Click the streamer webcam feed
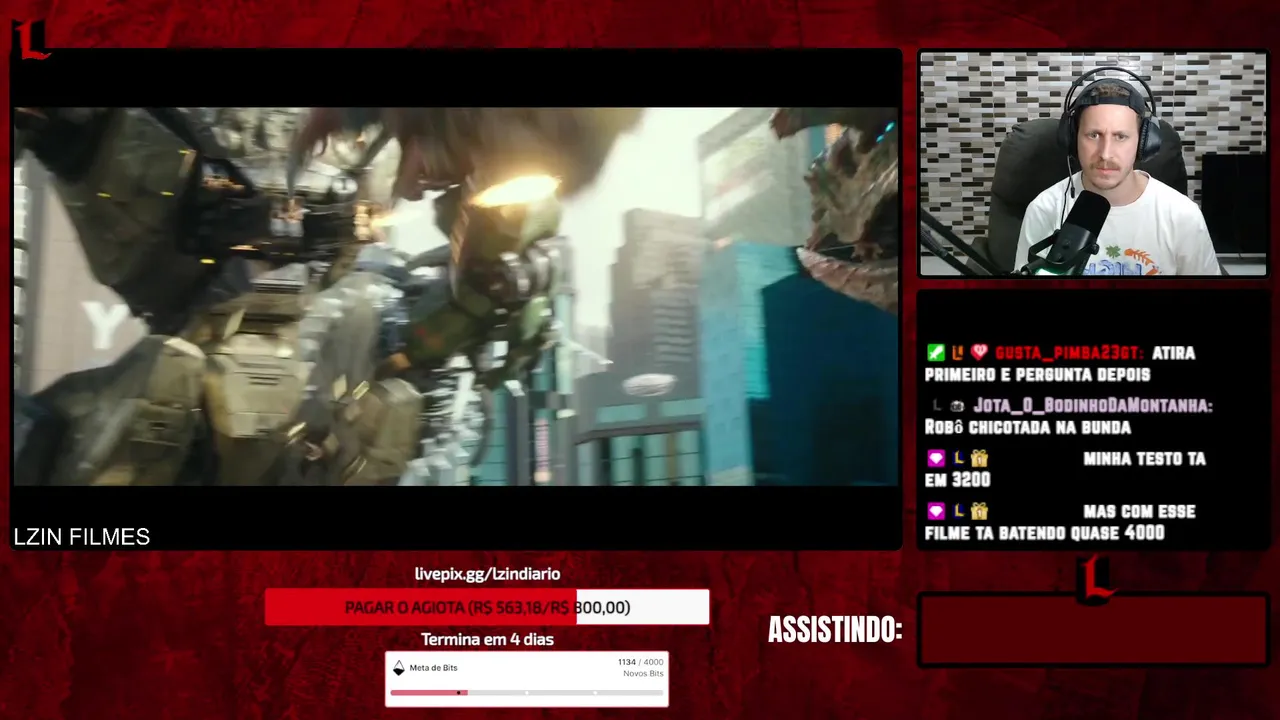The image size is (1280, 720). (x=1093, y=164)
